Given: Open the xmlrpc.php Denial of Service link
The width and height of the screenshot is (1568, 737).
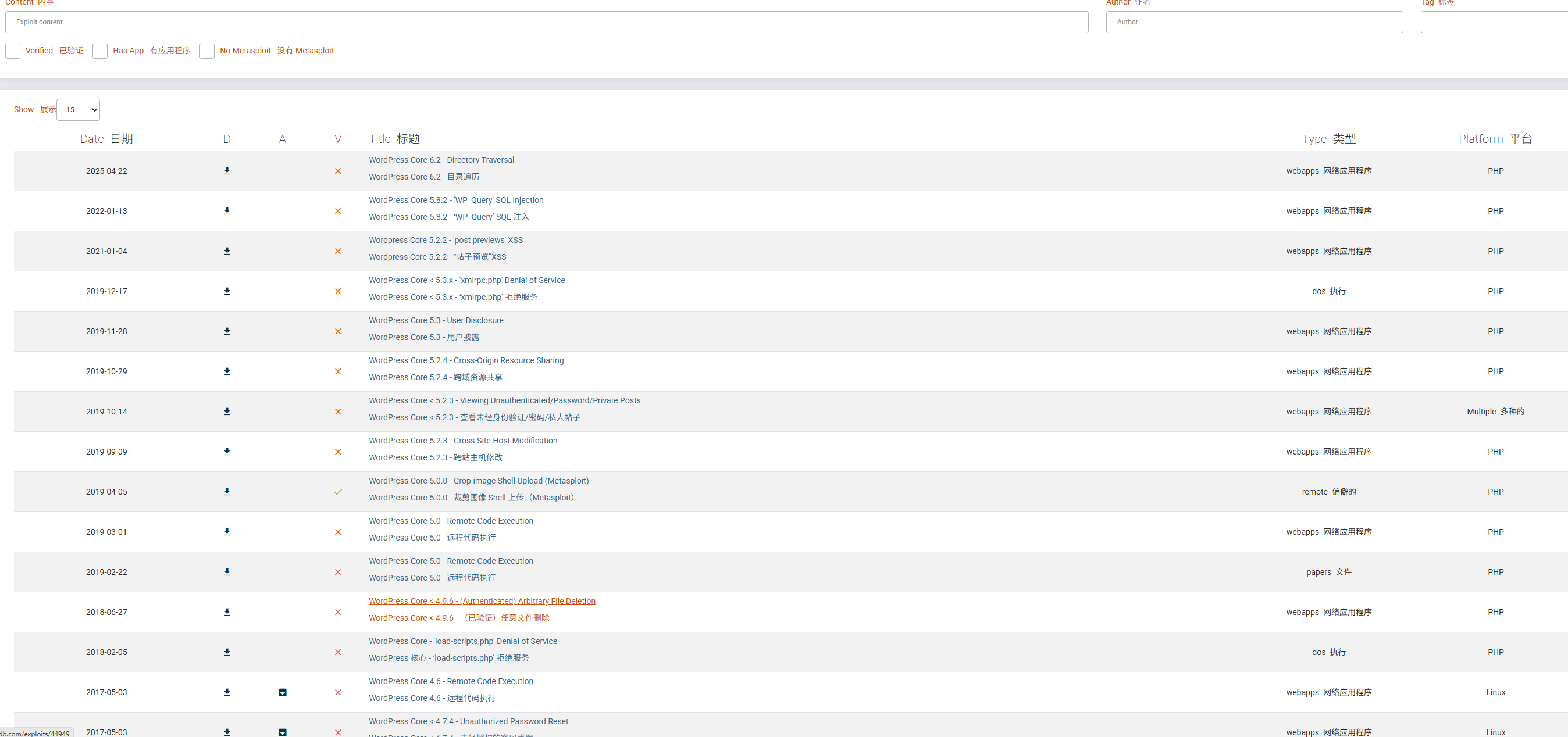Looking at the screenshot, I should [467, 280].
